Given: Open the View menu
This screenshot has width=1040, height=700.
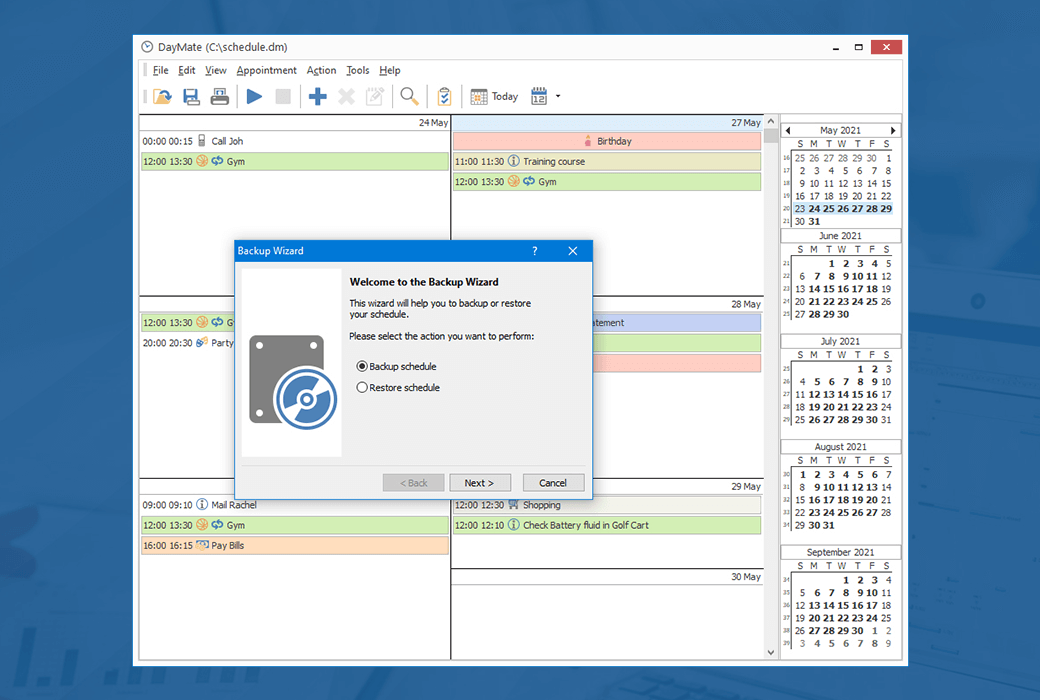Looking at the screenshot, I should (x=216, y=70).
